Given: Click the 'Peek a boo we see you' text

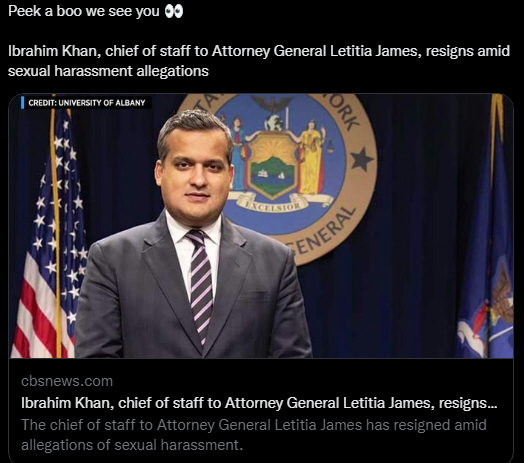Looking at the screenshot, I should (x=84, y=11).
